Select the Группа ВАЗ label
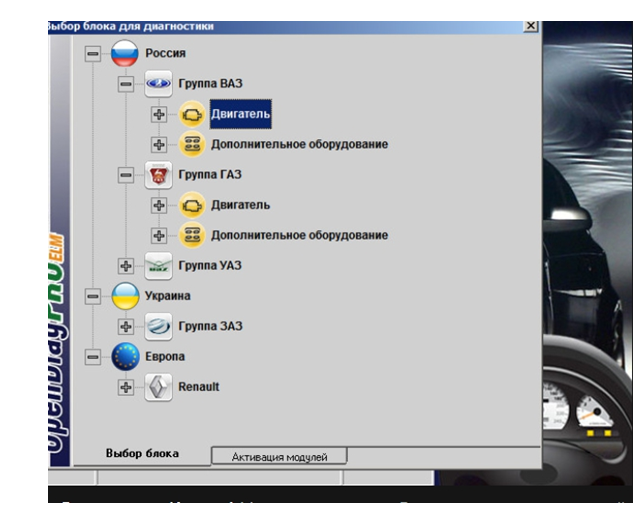The height and width of the screenshot is (511, 644). 210,84
